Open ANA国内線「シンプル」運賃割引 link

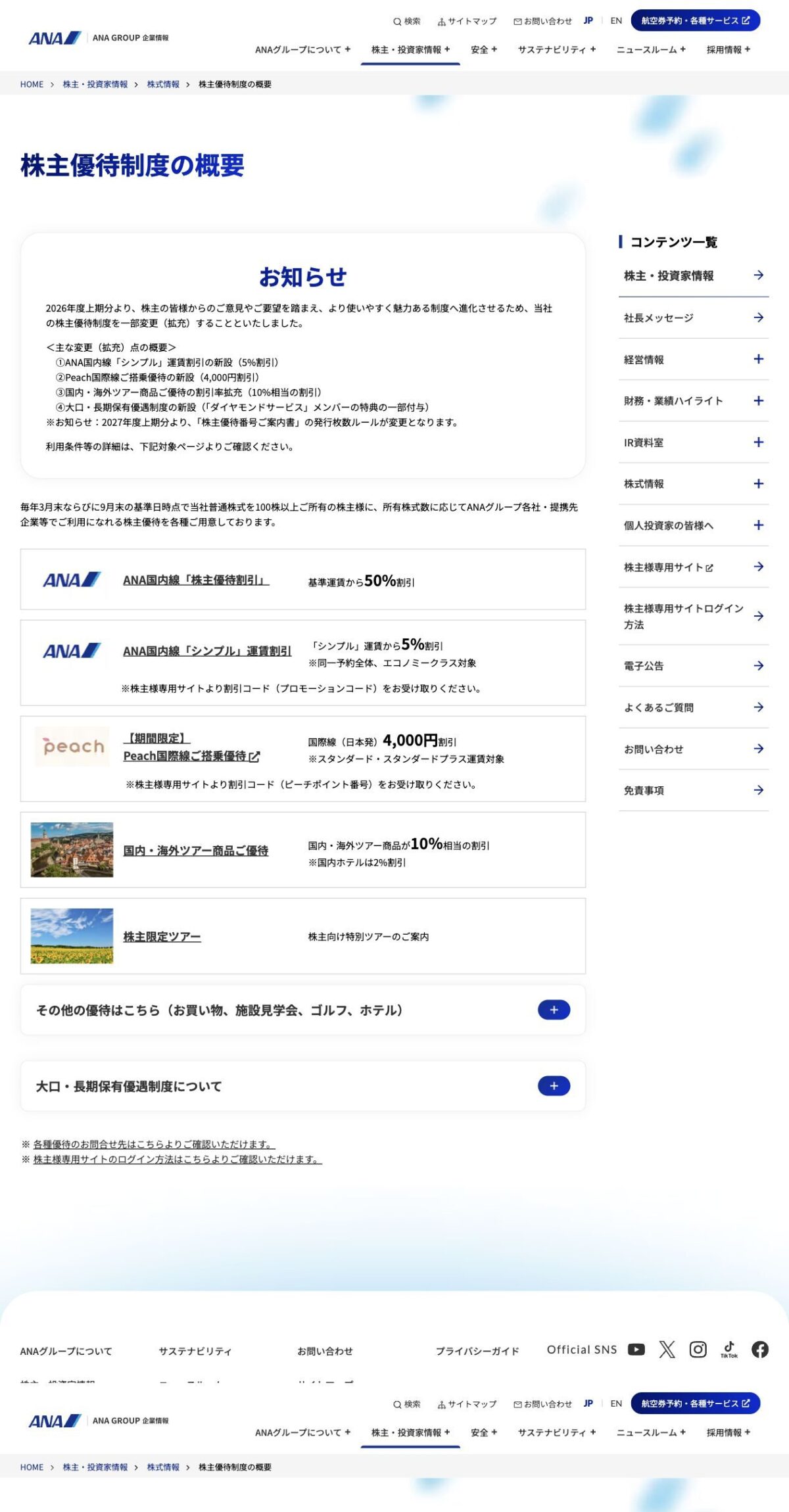[207, 651]
